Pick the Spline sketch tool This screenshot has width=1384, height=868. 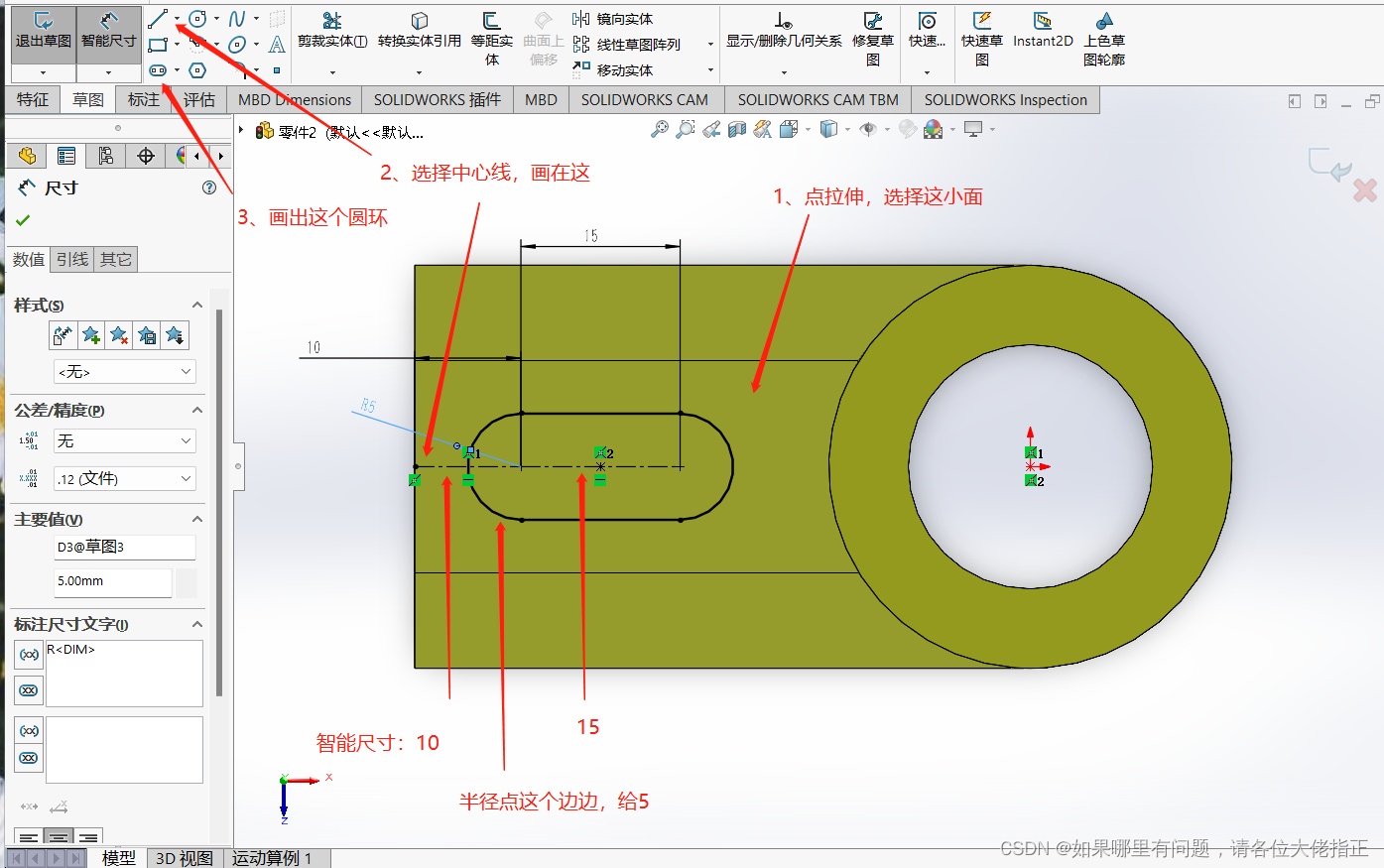click(237, 18)
